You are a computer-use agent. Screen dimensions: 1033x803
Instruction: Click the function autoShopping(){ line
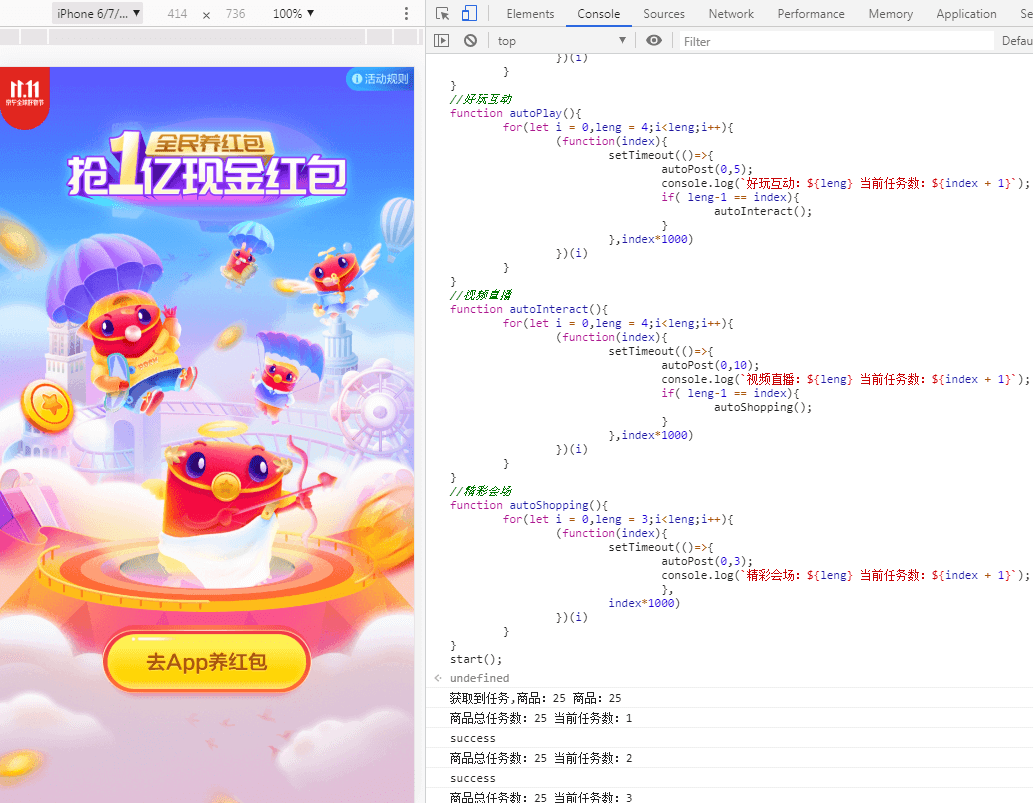pyautogui.click(x=528, y=505)
